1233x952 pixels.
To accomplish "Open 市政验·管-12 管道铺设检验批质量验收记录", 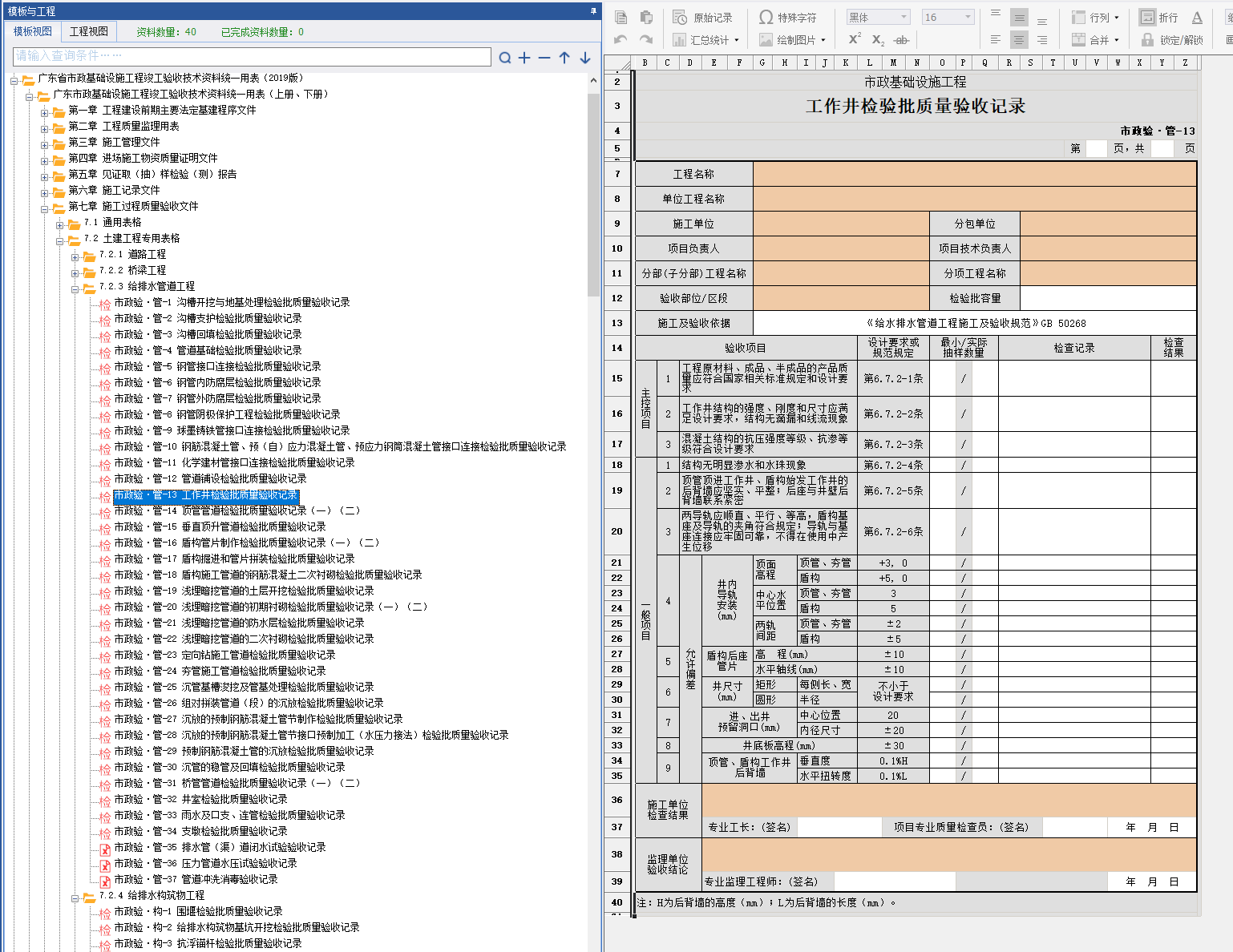I will pos(210,478).
